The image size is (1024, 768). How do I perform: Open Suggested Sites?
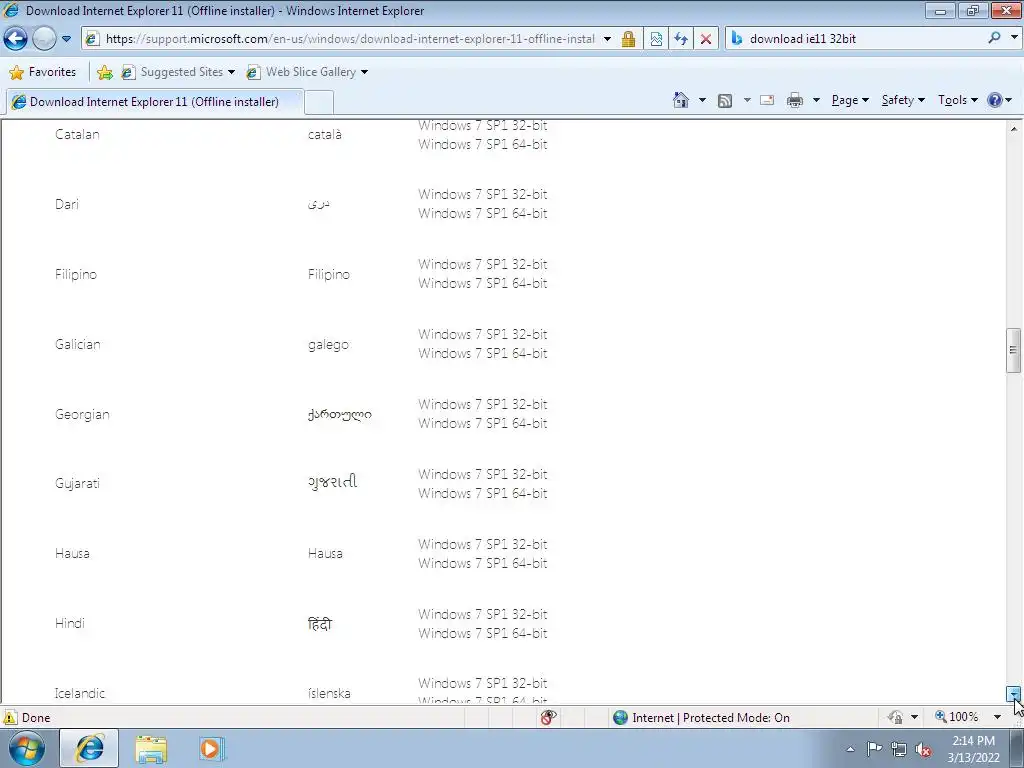click(x=178, y=72)
